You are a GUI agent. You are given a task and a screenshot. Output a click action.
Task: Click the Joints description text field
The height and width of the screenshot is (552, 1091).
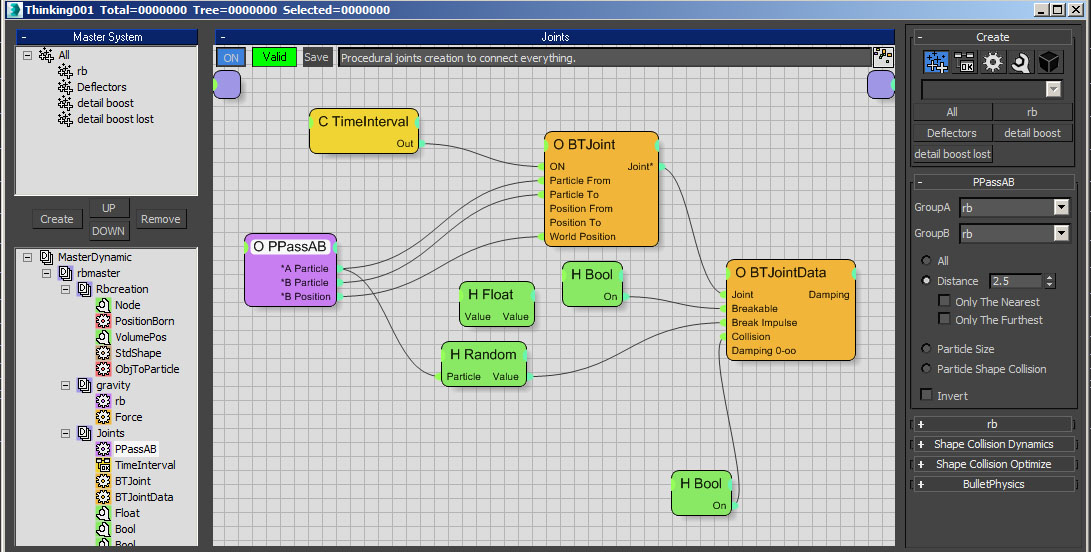point(604,58)
